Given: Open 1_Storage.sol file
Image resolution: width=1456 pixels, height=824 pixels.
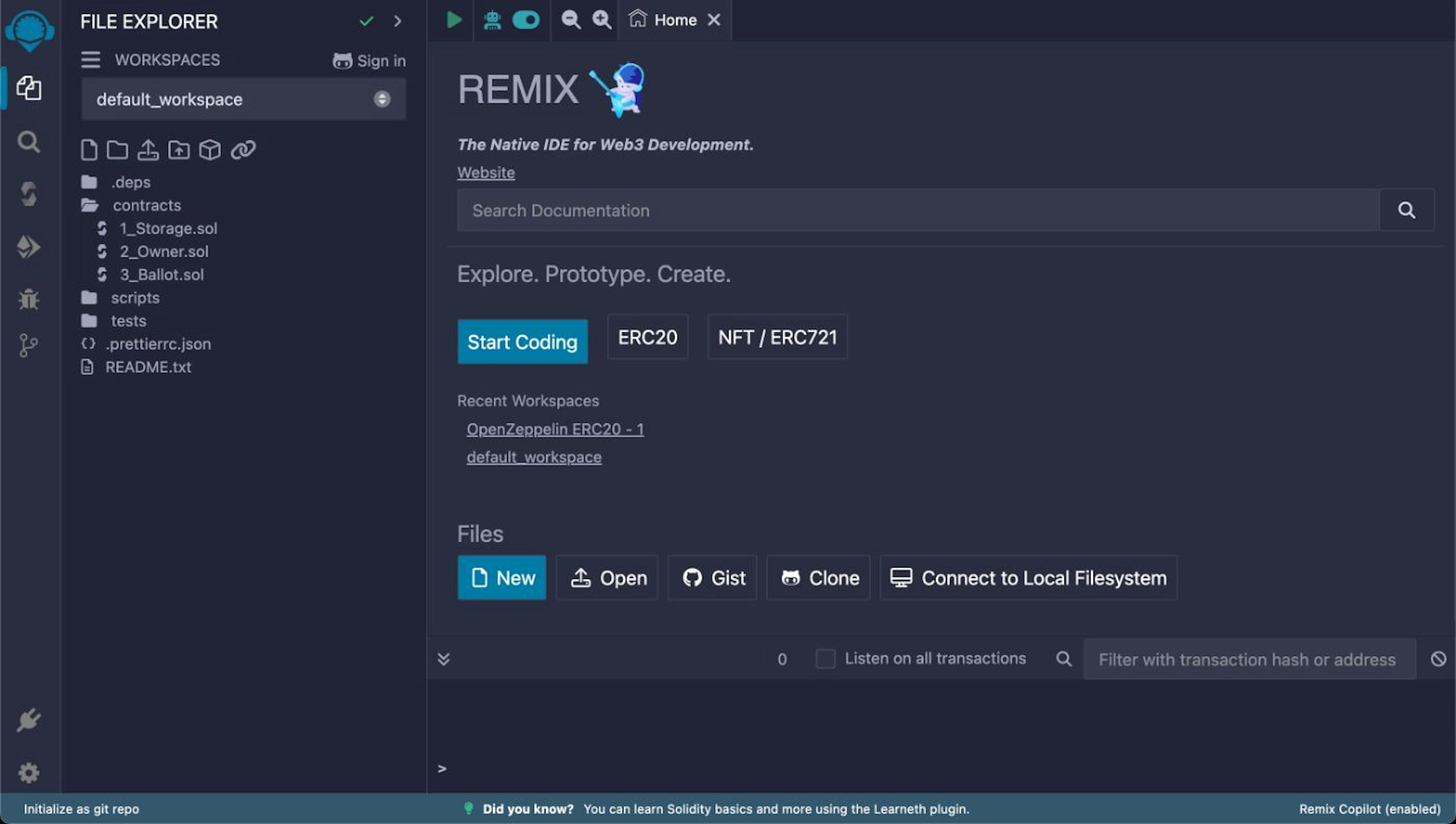Looking at the screenshot, I should [157, 229].
